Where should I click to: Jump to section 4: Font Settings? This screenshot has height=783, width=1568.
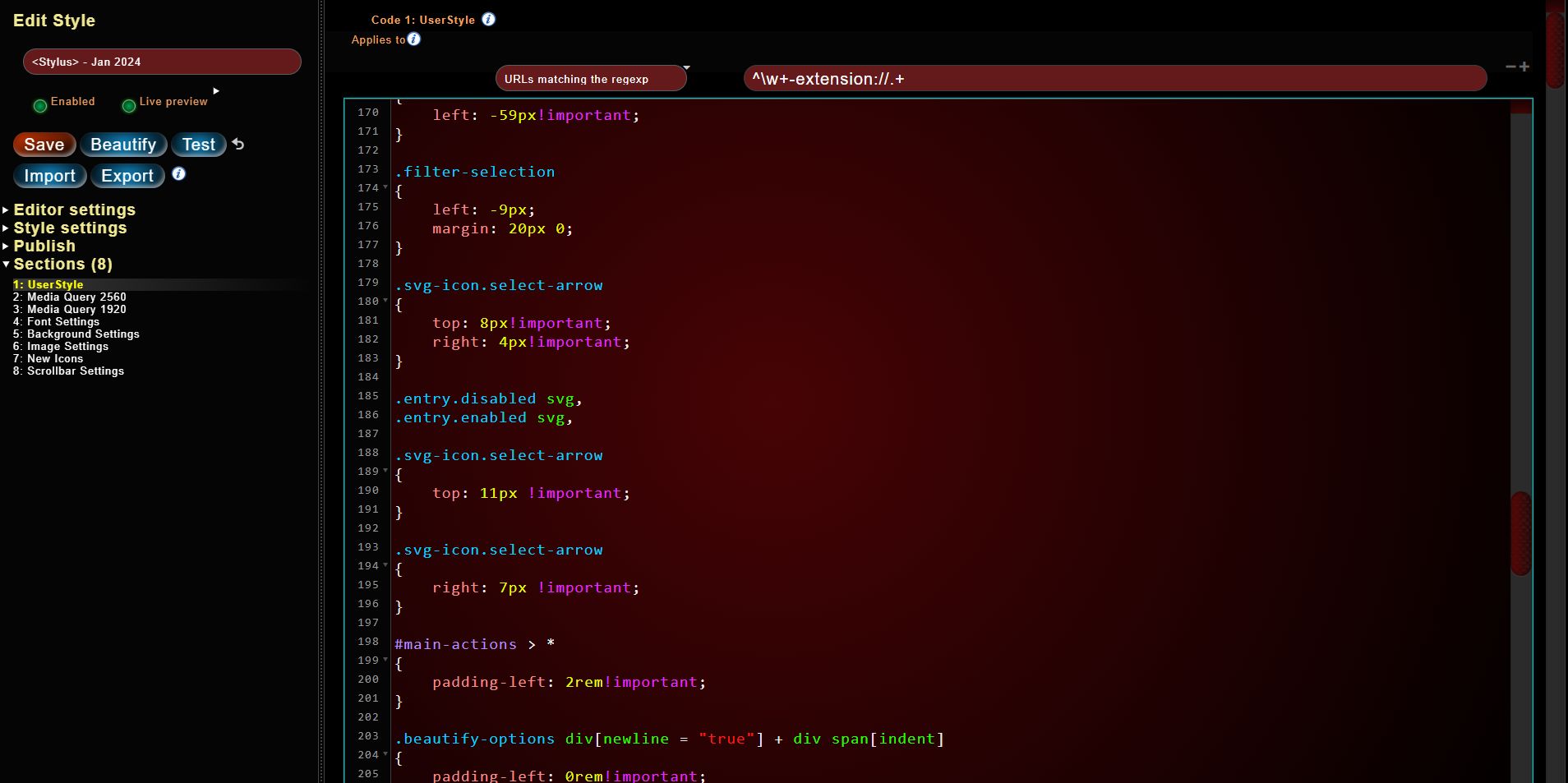tap(56, 321)
